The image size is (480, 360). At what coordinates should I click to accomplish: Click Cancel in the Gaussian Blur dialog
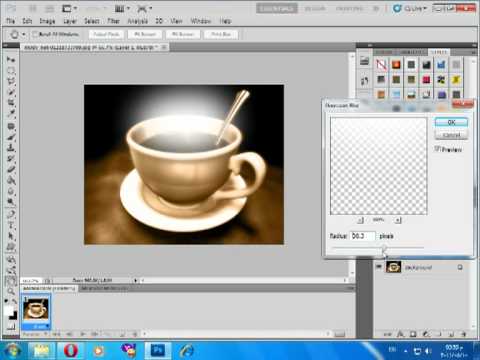[451, 135]
